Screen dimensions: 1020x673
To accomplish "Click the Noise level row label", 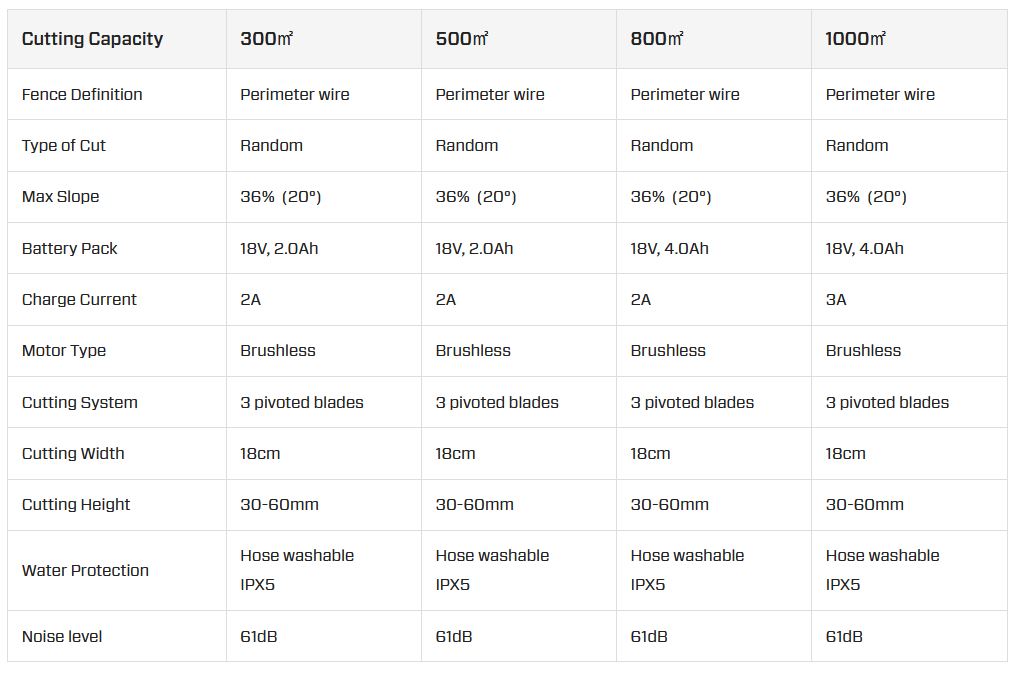I will [x=62, y=636].
